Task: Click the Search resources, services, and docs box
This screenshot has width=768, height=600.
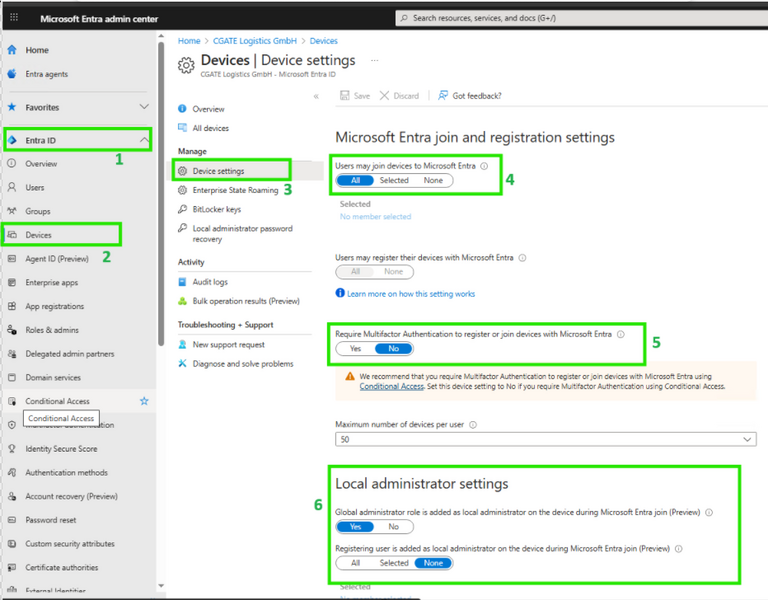Action: tap(580, 18)
